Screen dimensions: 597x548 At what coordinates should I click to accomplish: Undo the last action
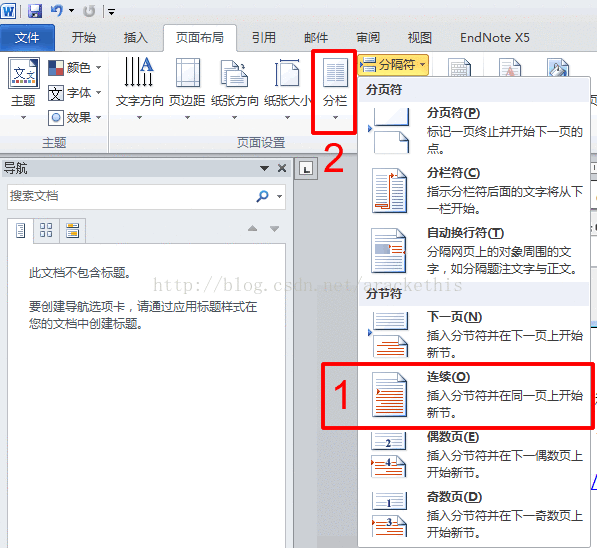tap(57, 11)
